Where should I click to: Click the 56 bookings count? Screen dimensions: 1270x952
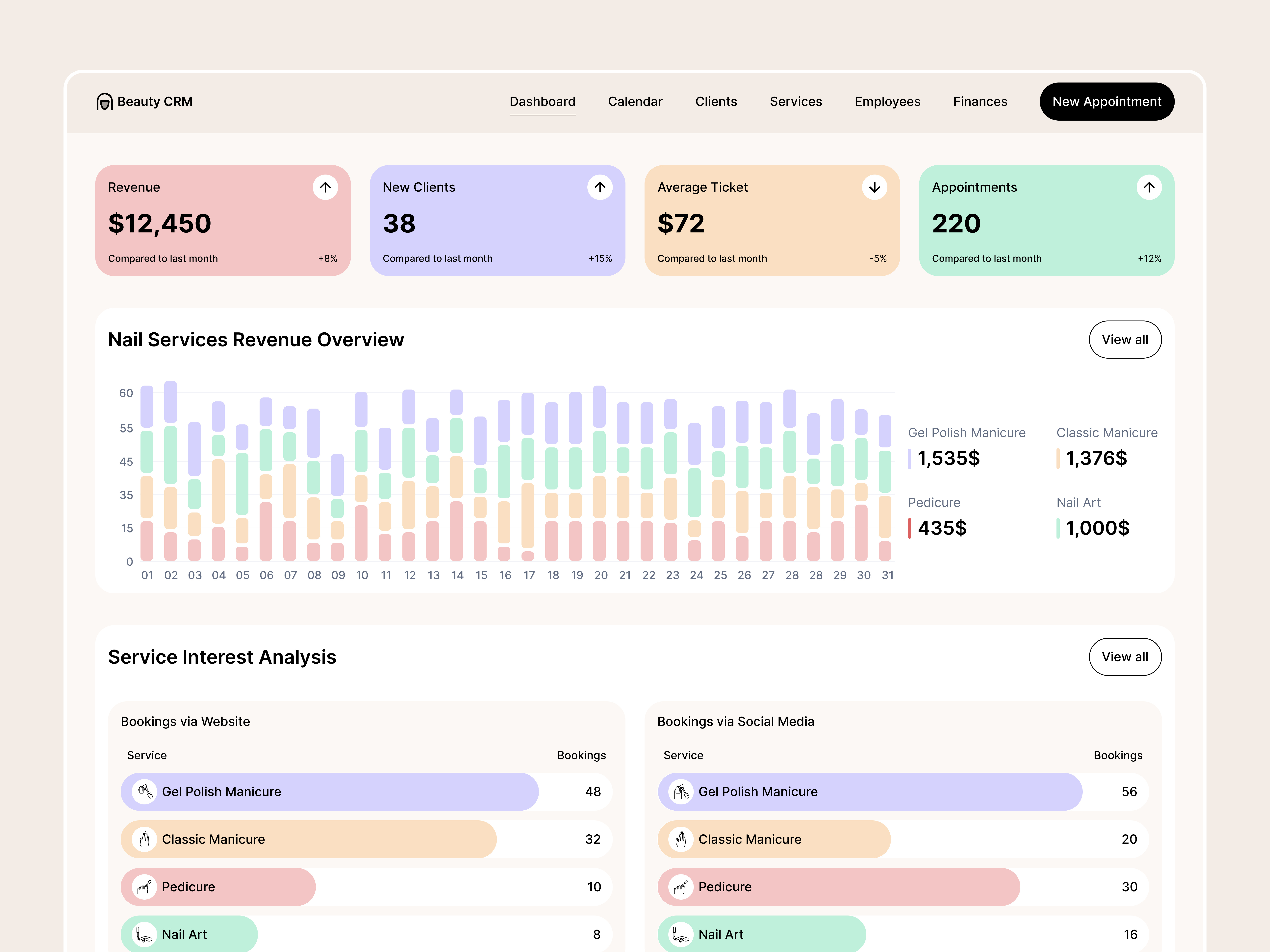pos(1129,792)
